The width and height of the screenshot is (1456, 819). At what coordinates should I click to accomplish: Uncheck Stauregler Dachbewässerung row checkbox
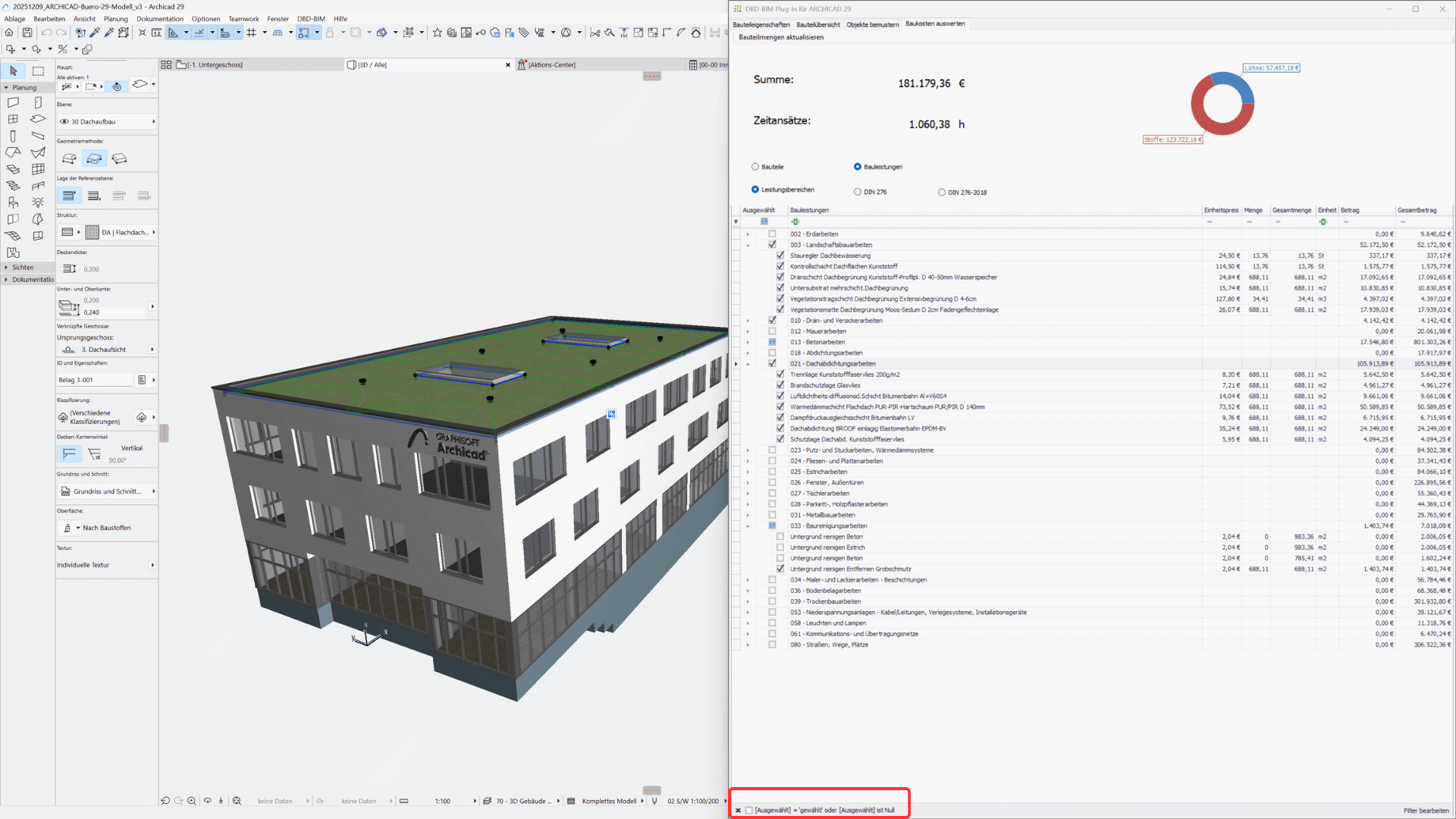tap(780, 256)
